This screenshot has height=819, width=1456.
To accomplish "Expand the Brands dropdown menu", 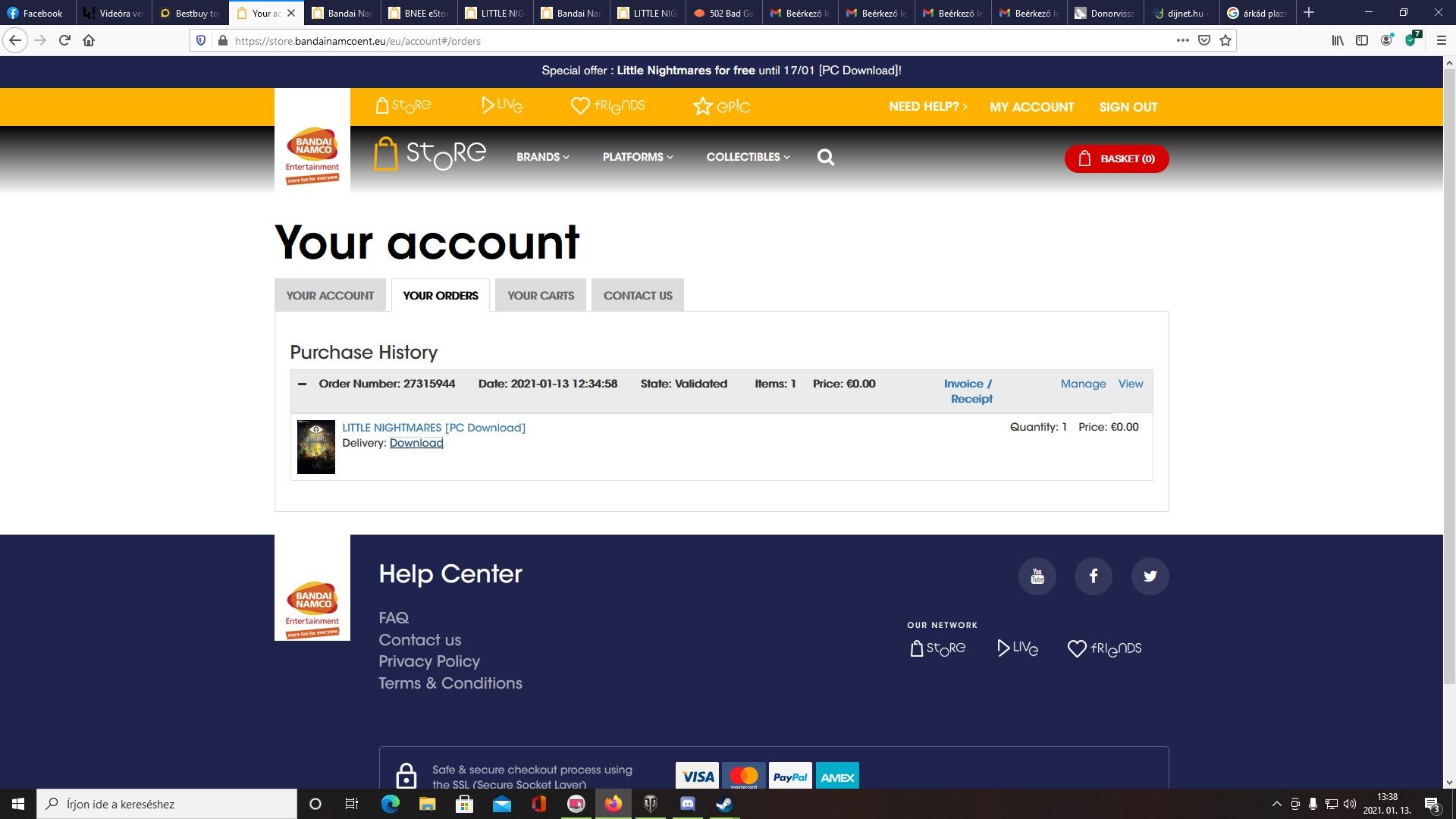I will click(x=543, y=157).
